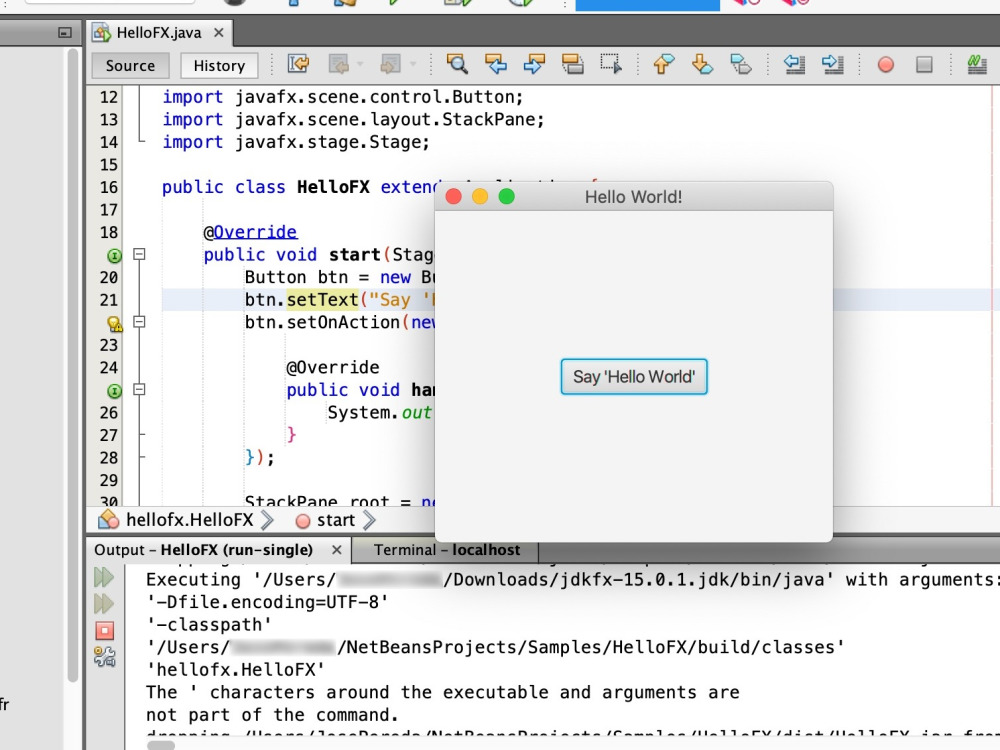1000x750 pixels.
Task: Click 'import javafx.scene.layout.StackPane;' line
Action: (x=353, y=119)
